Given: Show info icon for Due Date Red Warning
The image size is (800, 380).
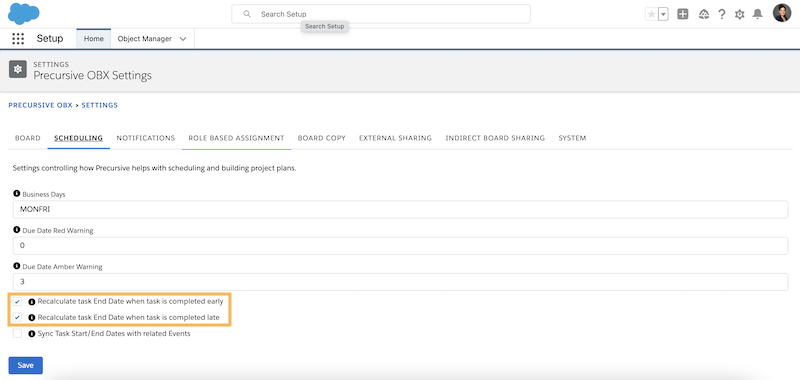Looking at the screenshot, I should pyautogui.click(x=17, y=230).
